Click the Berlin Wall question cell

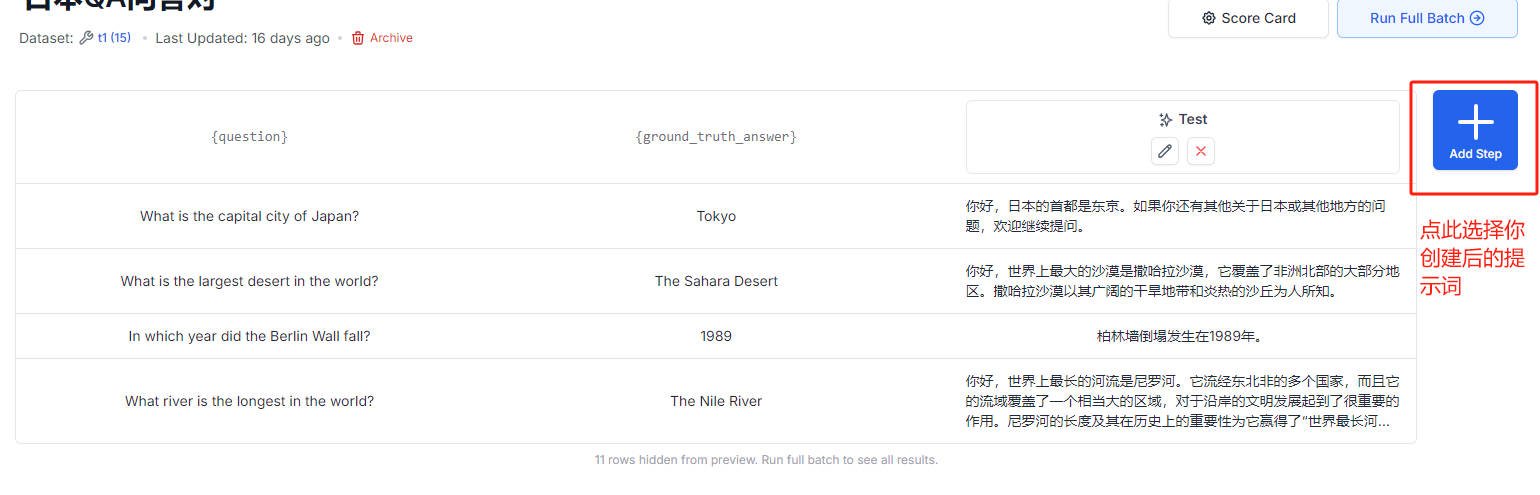tap(249, 336)
